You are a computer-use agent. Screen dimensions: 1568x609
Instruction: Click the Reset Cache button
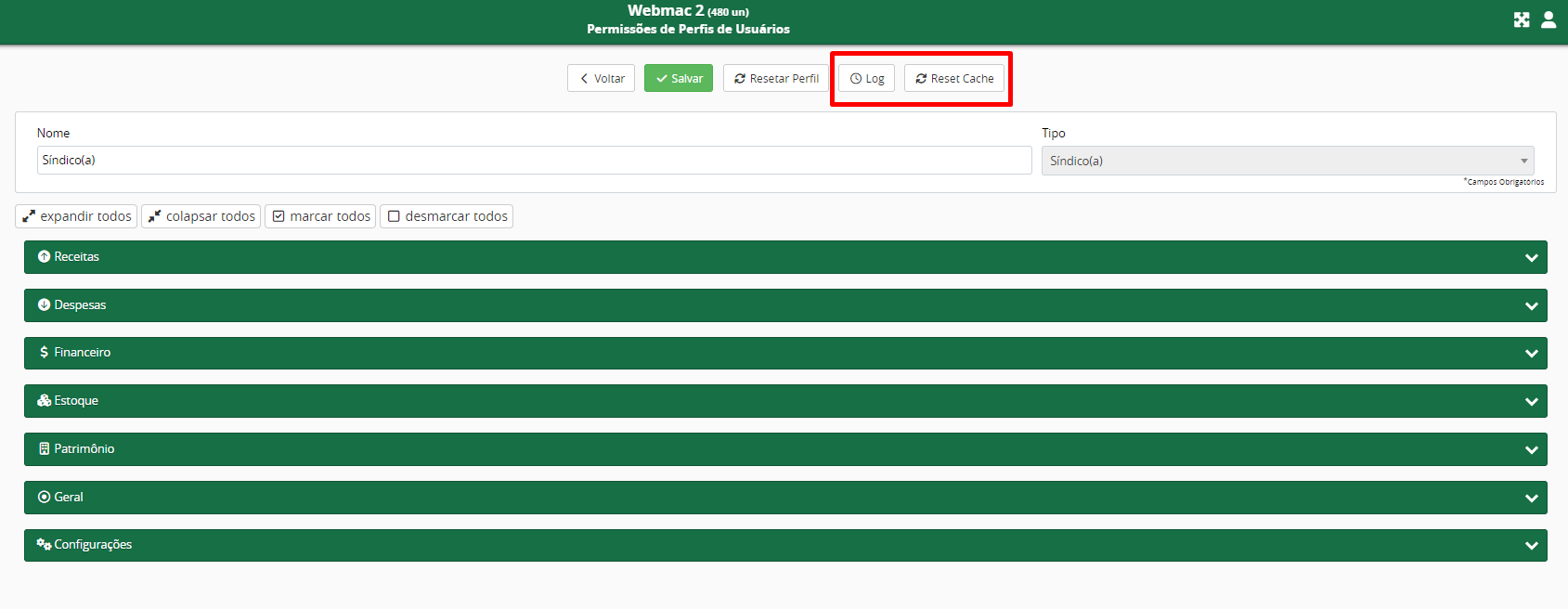[x=953, y=79]
